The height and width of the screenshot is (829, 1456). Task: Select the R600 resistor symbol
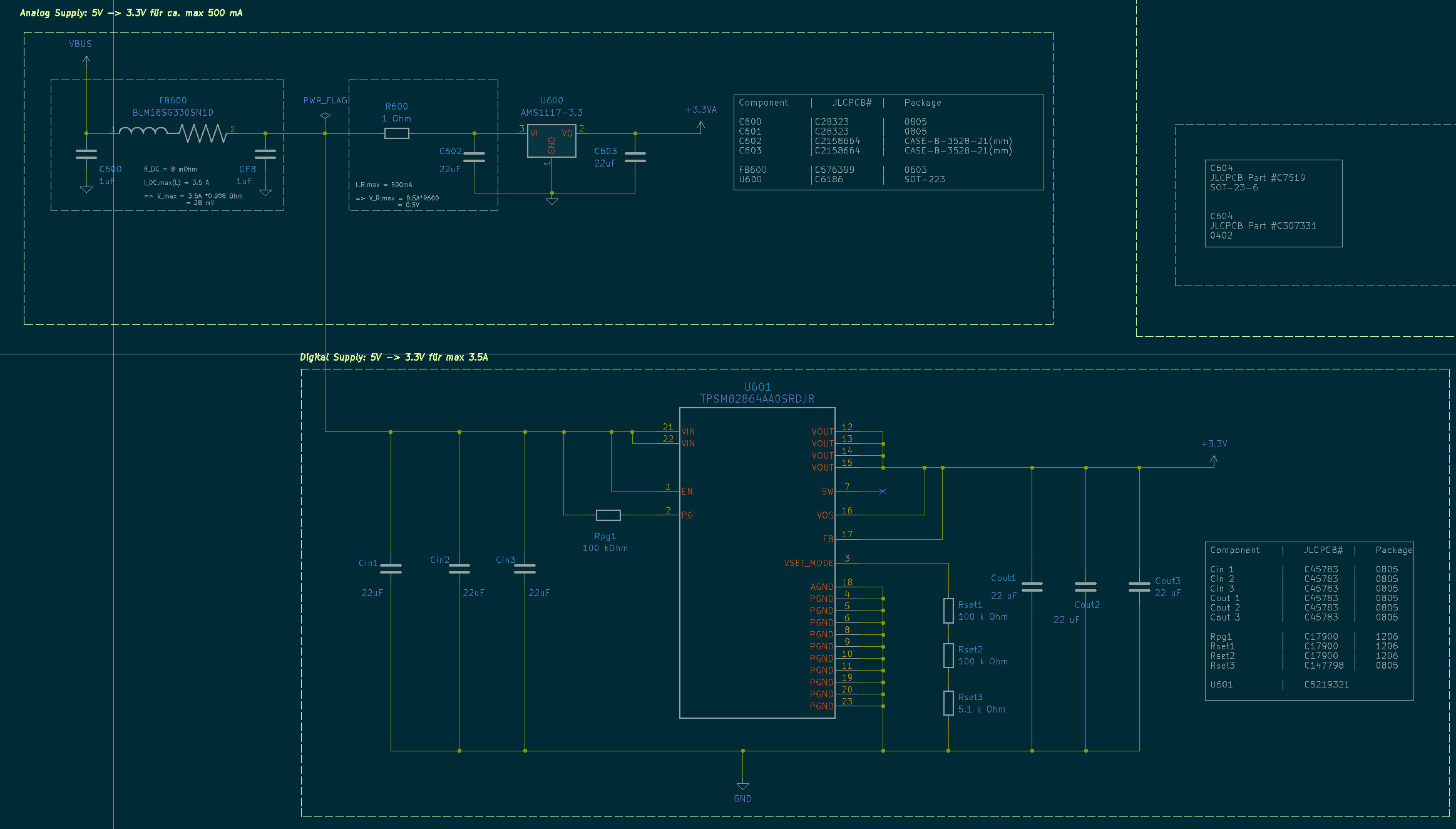pos(397,133)
